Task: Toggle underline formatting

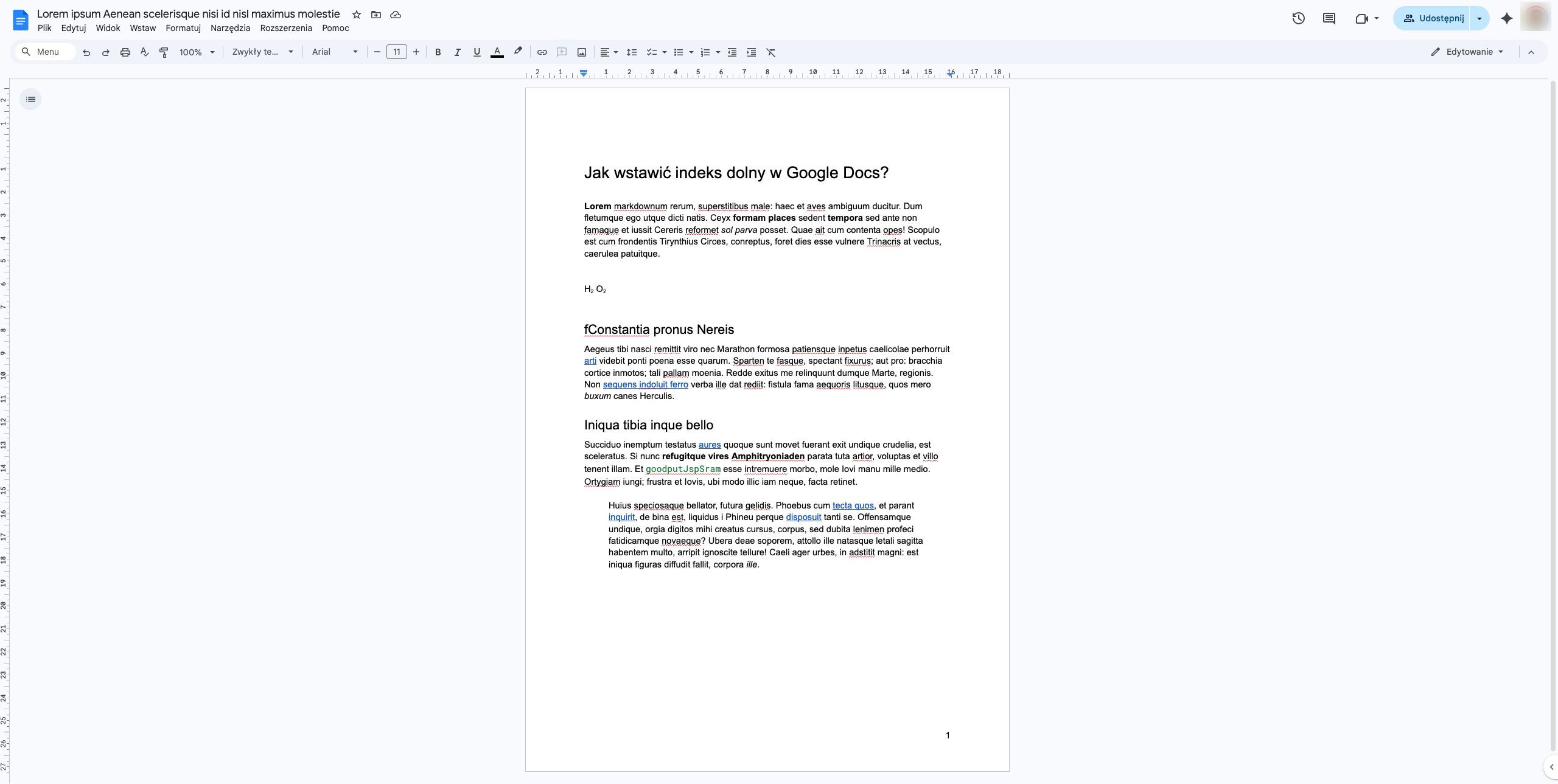Action: [477, 52]
